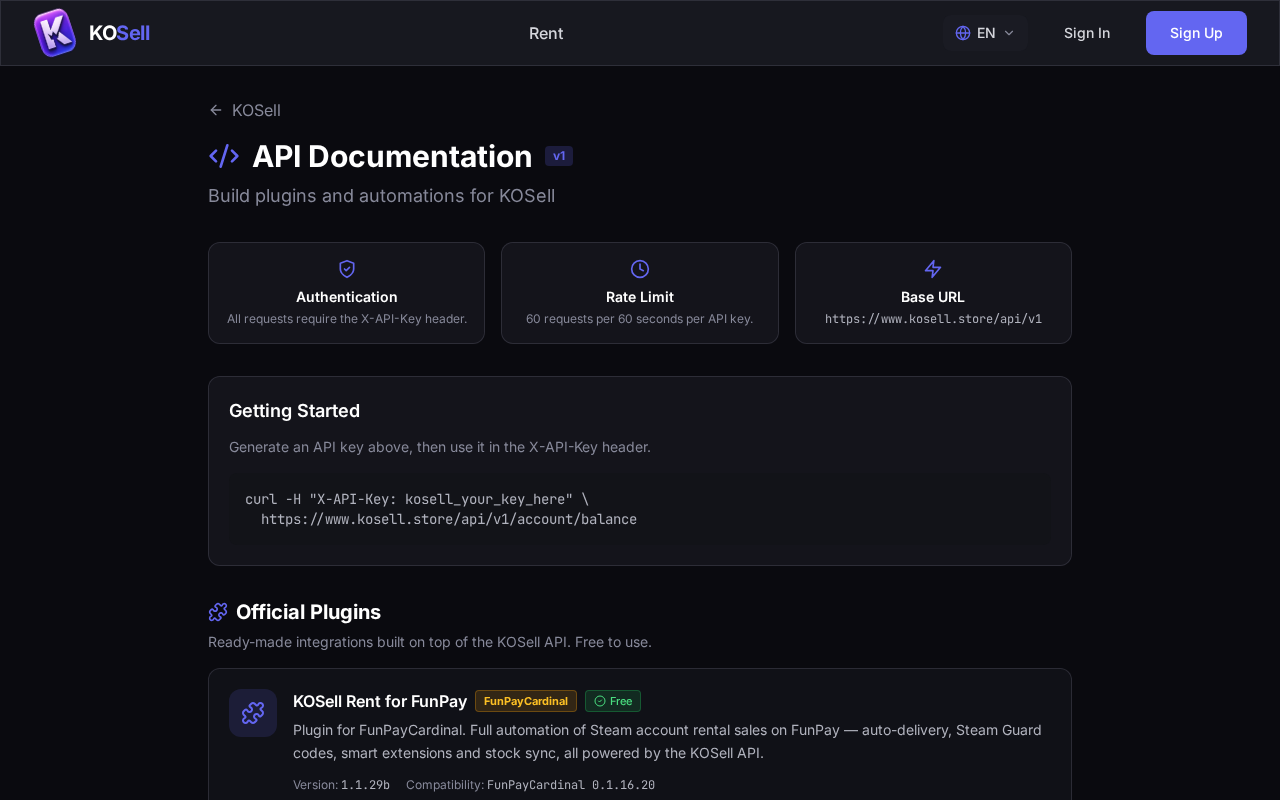Click the KOSell logo icon
This screenshot has height=800, width=1280.
55,33
